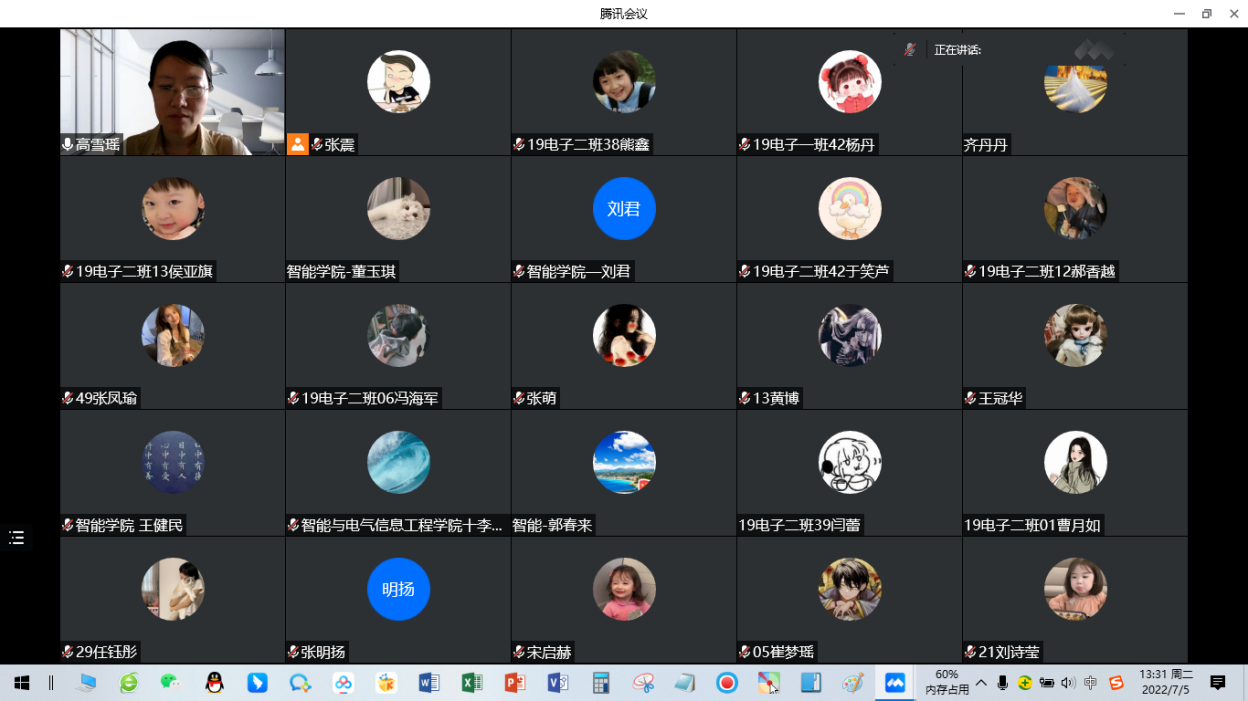Launch Excel from the taskbar

pos(472,683)
